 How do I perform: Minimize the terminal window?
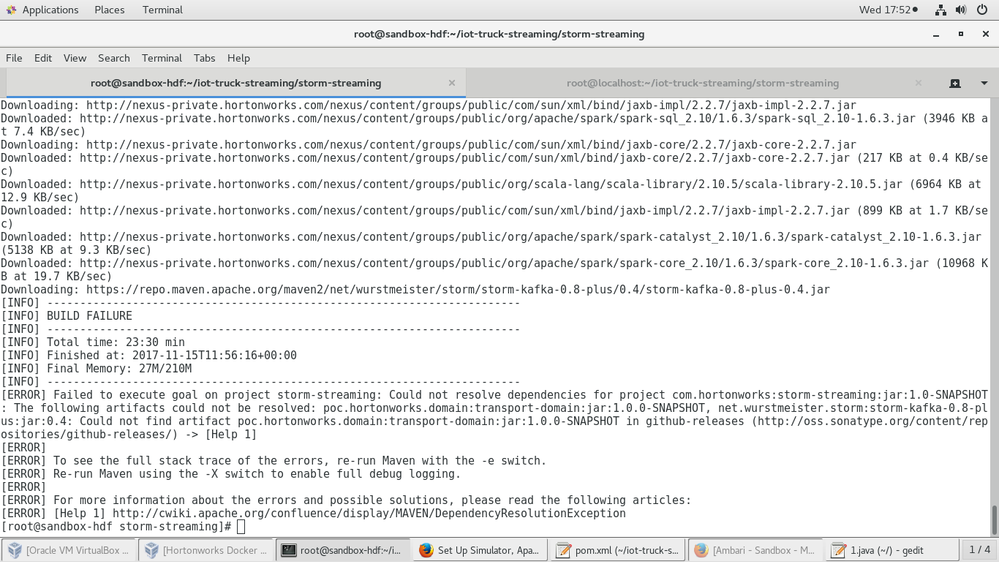point(936,34)
